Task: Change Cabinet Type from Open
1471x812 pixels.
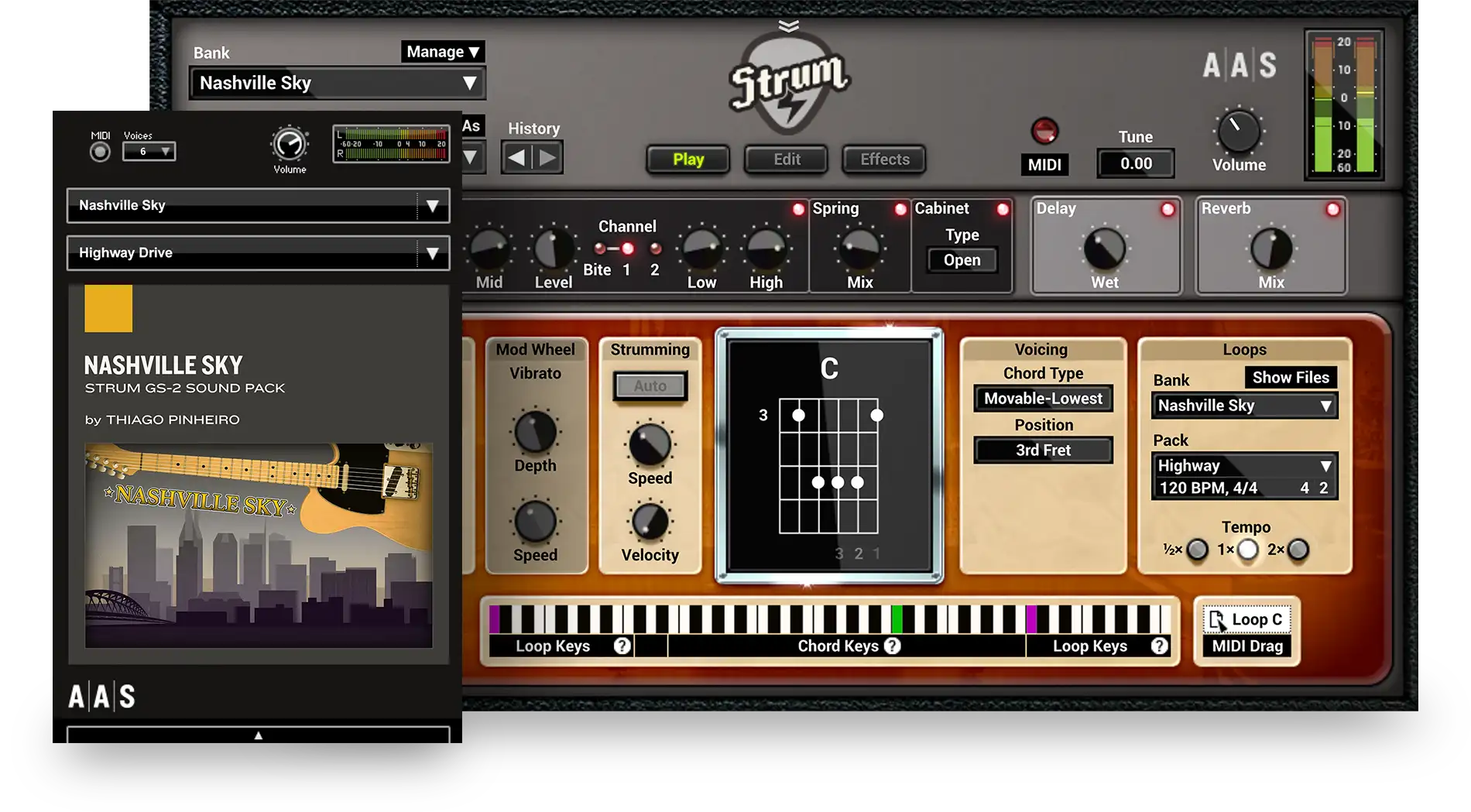Action: pos(962,260)
